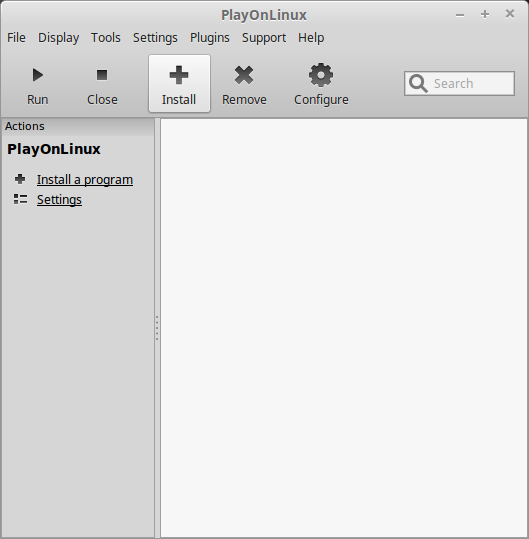
Task: Open the Support menu
Action: point(264,37)
